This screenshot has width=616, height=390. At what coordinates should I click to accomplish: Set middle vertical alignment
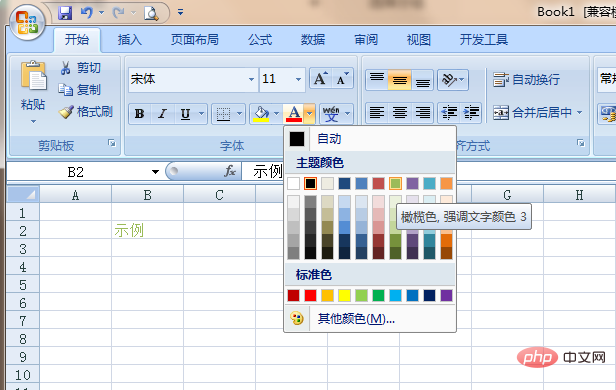[x=400, y=80]
